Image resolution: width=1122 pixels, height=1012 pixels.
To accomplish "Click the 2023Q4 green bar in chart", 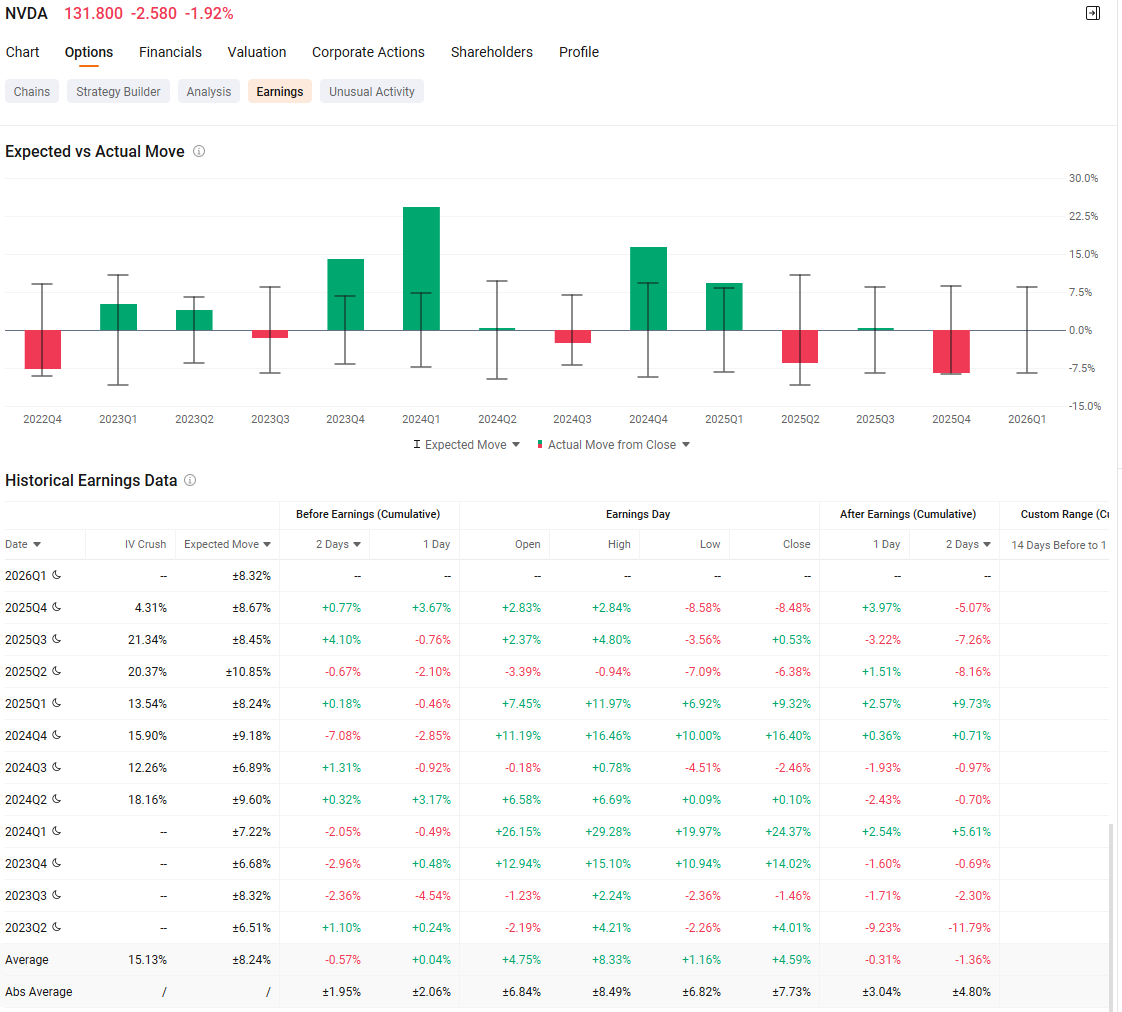I will pyautogui.click(x=346, y=295).
